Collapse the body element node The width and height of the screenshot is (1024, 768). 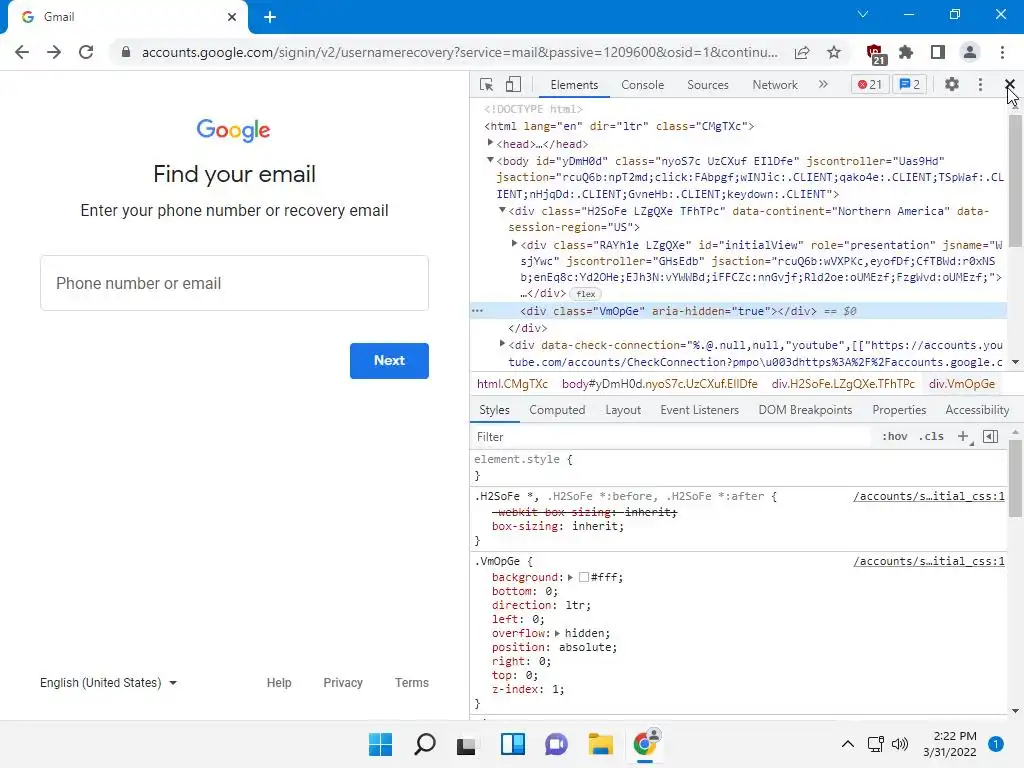(490, 160)
